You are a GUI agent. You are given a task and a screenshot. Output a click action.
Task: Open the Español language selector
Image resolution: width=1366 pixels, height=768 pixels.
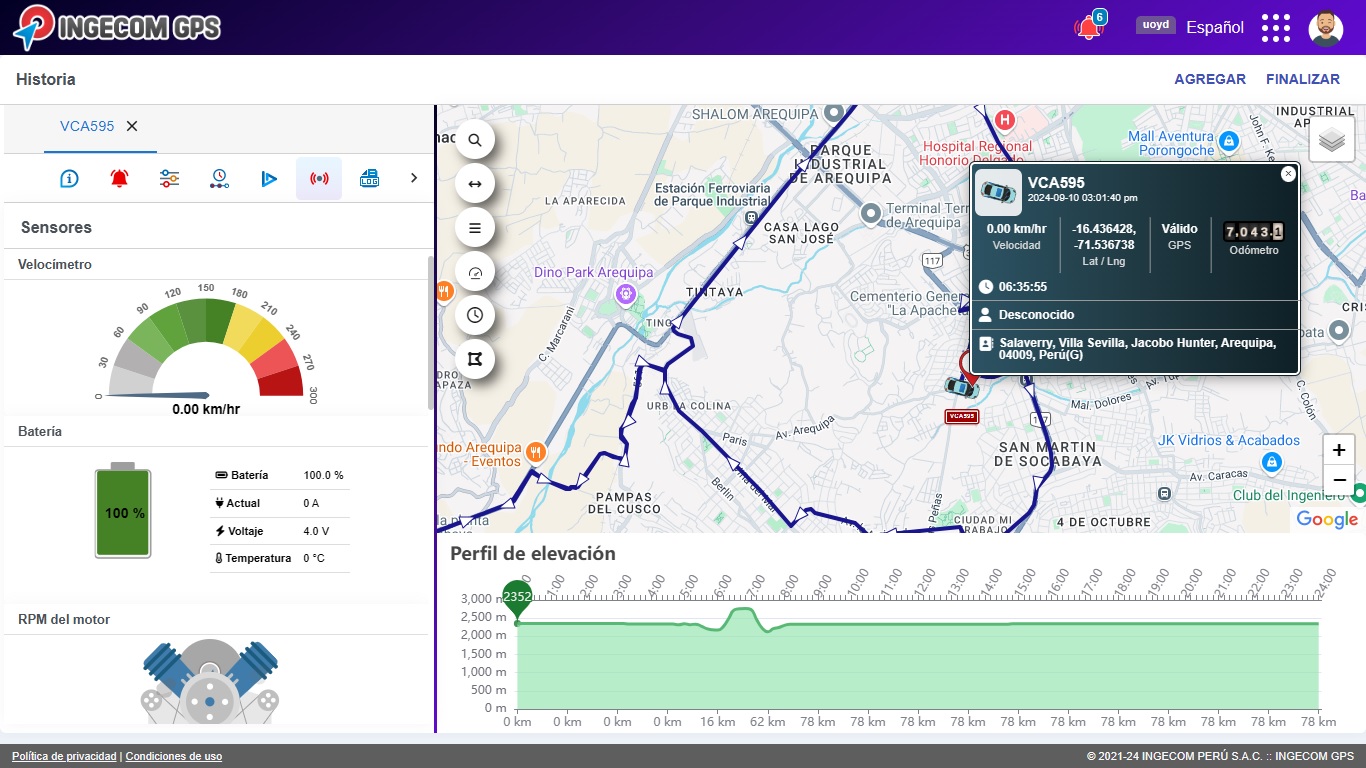[1214, 28]
